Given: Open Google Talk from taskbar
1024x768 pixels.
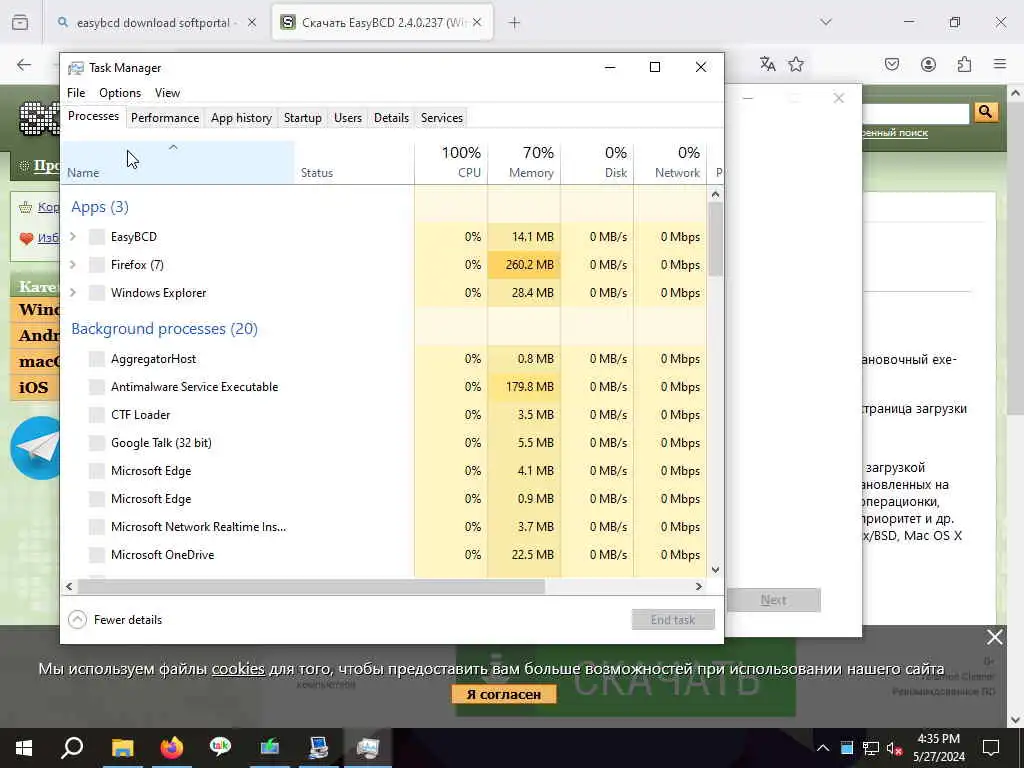Looking at the screenshot, I should [220, 748].
